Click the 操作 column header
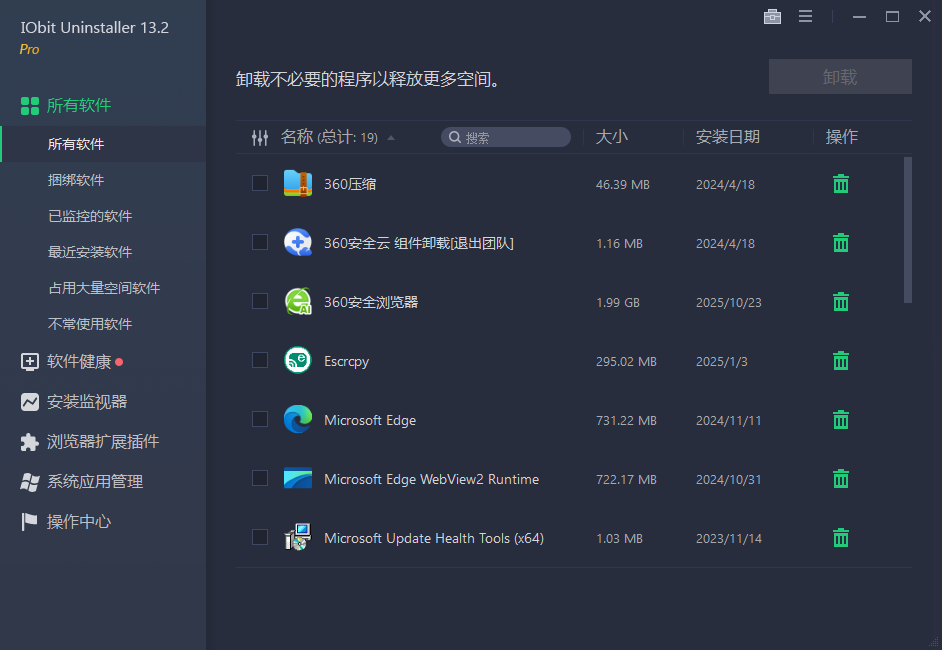 coord(841,137)
